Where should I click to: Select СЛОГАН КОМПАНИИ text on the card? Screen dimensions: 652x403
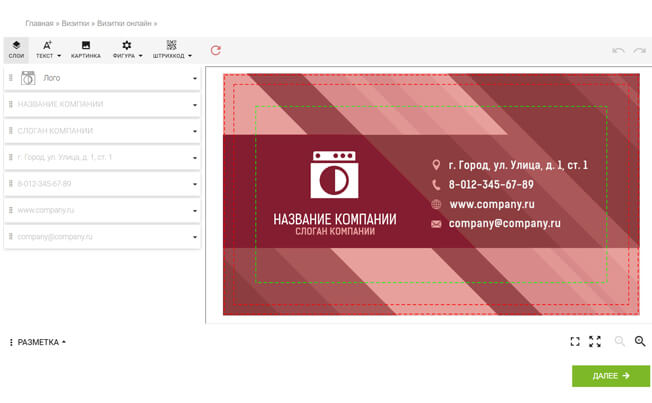[x=335, y=231]
